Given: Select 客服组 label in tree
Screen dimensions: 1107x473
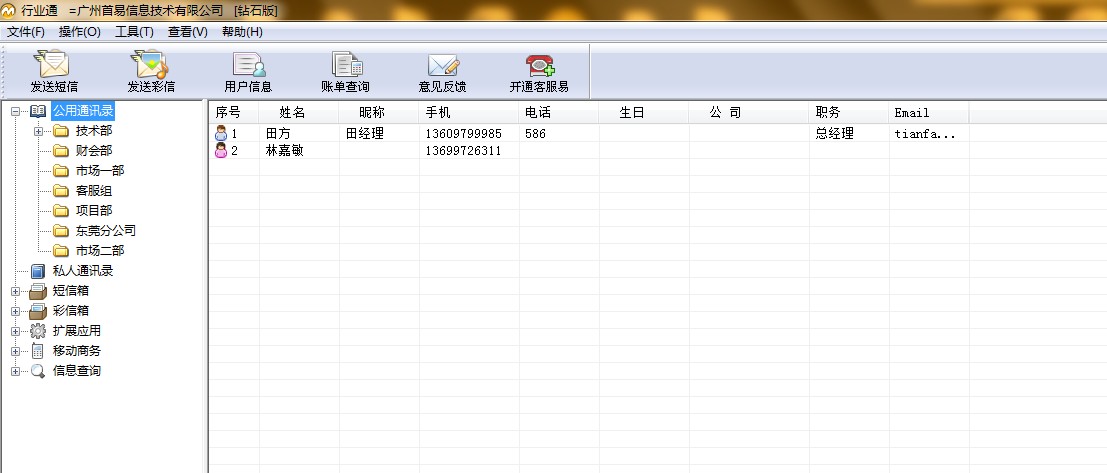Looking at the screenshot, I should click(x=94, y=191).
